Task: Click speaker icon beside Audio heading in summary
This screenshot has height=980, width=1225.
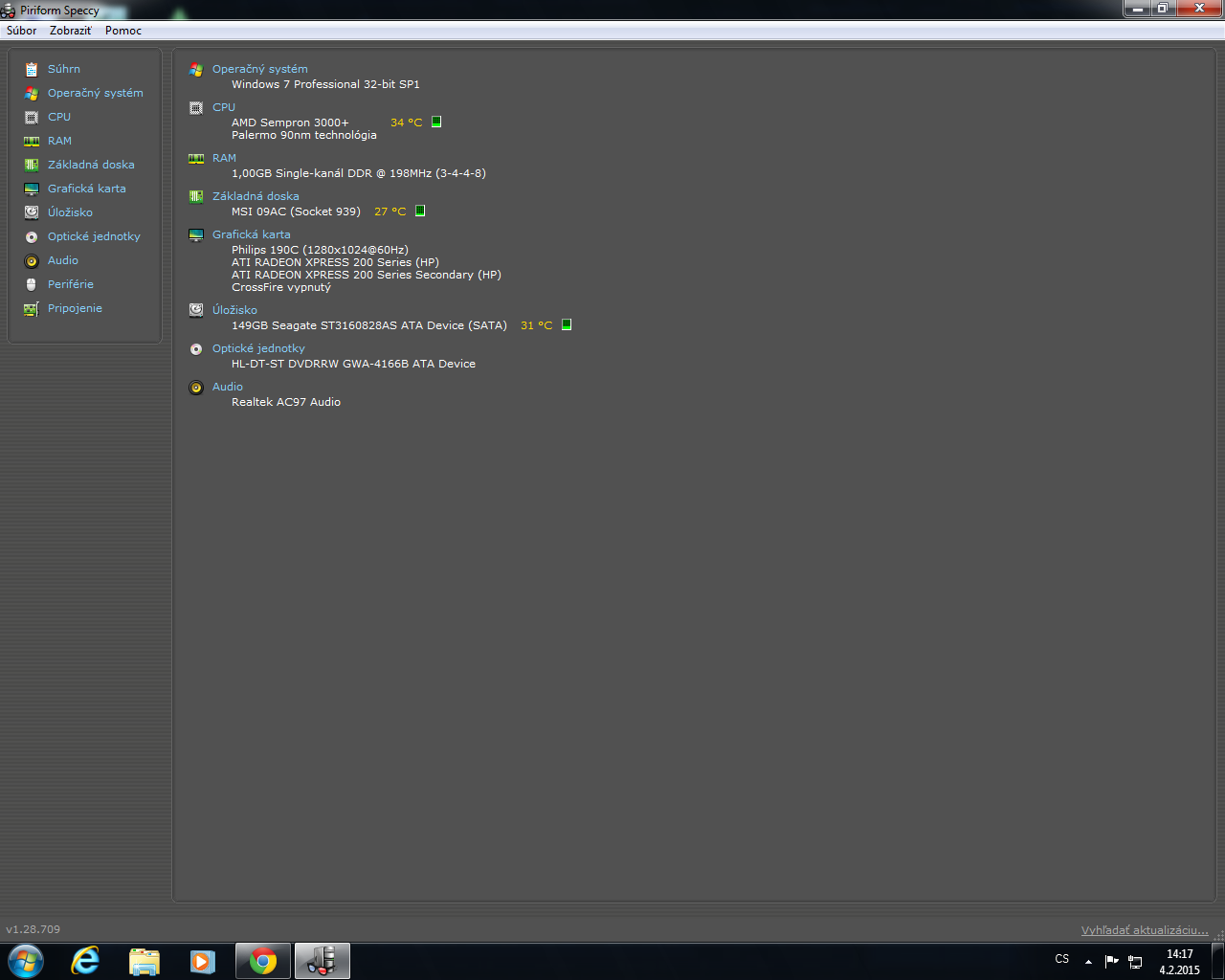Action: click(x=196, y=387)
